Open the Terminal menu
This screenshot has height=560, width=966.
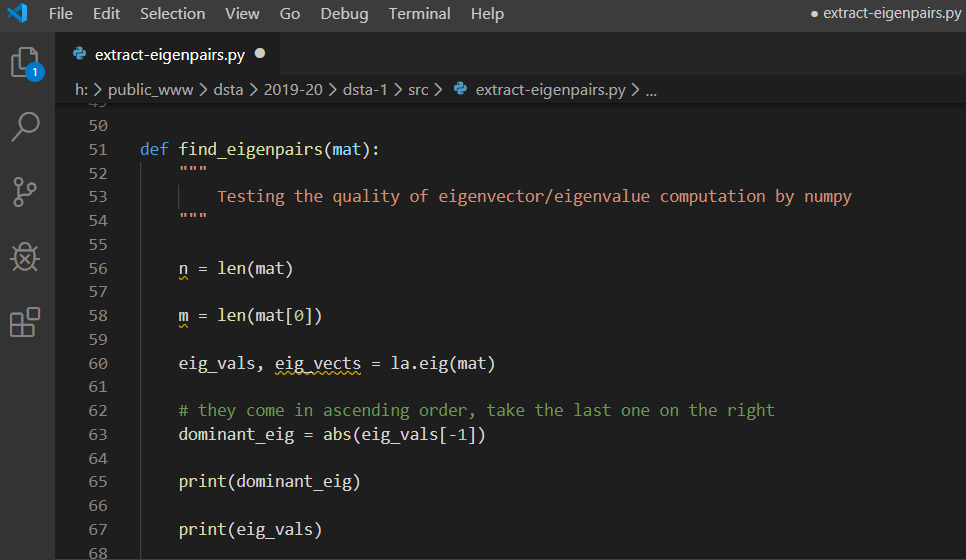point(420,14)
